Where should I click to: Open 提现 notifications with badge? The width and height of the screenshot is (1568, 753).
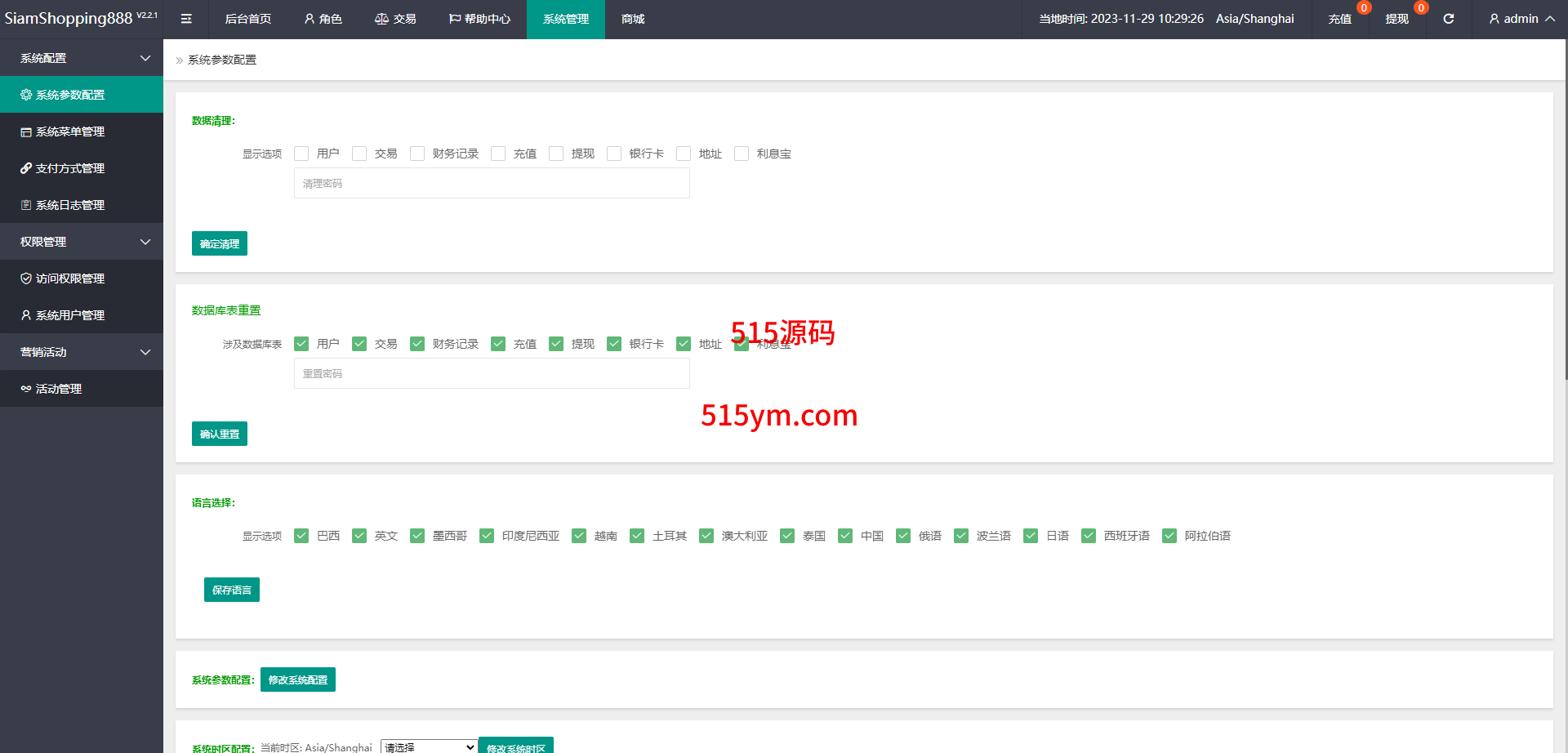[x=1396, y=19]
